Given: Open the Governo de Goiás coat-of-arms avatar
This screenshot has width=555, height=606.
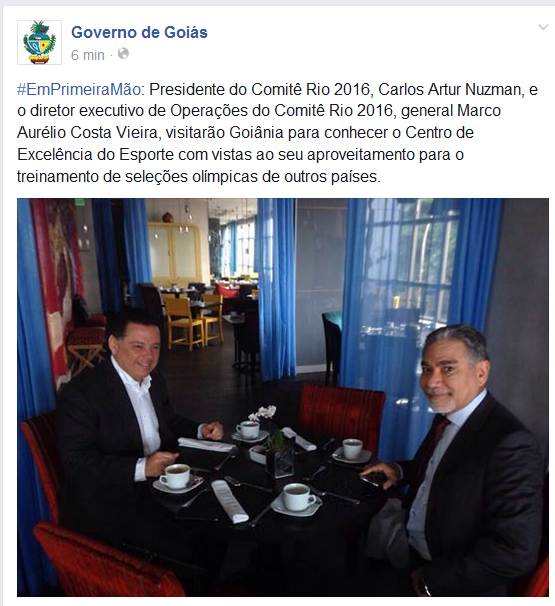Looking at the screenshot, I should [x=39, y=42].
